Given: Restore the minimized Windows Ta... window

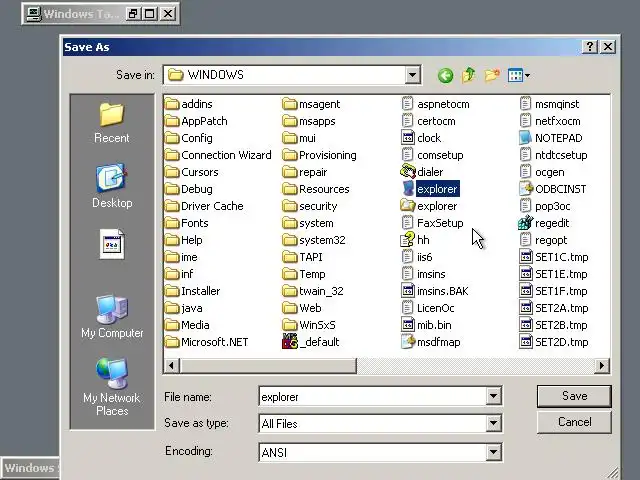Looking at the screenshot, I should (x=133, y=14).
